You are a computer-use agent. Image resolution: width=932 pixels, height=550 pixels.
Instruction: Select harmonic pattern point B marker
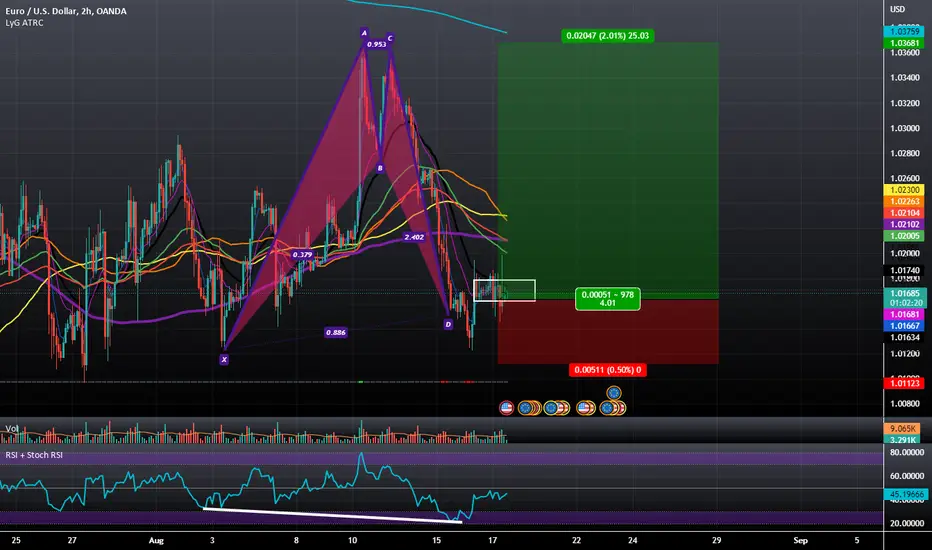click(x=380, y=168)
